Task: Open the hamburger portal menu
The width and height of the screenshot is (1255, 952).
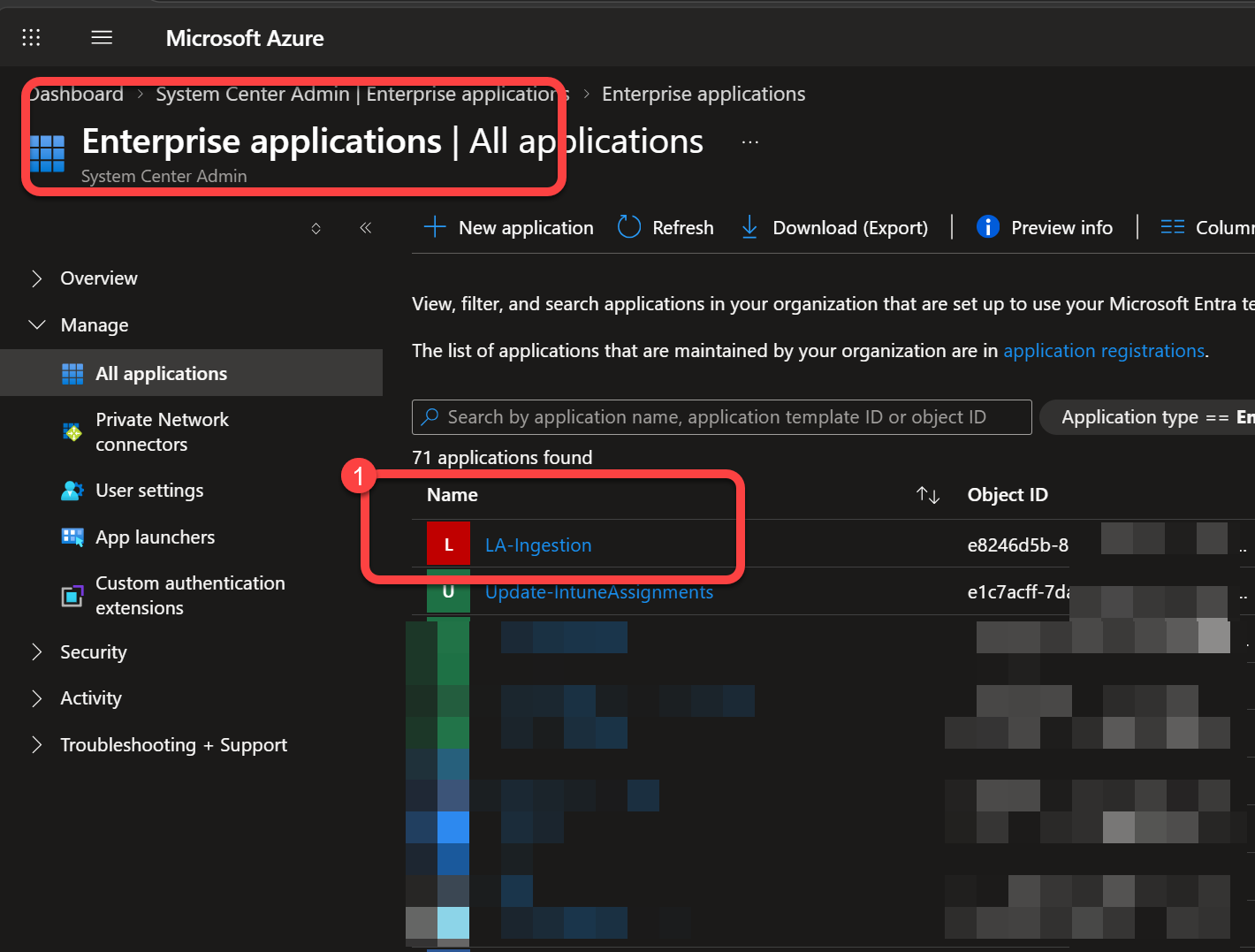Action: tap(102, 37)
